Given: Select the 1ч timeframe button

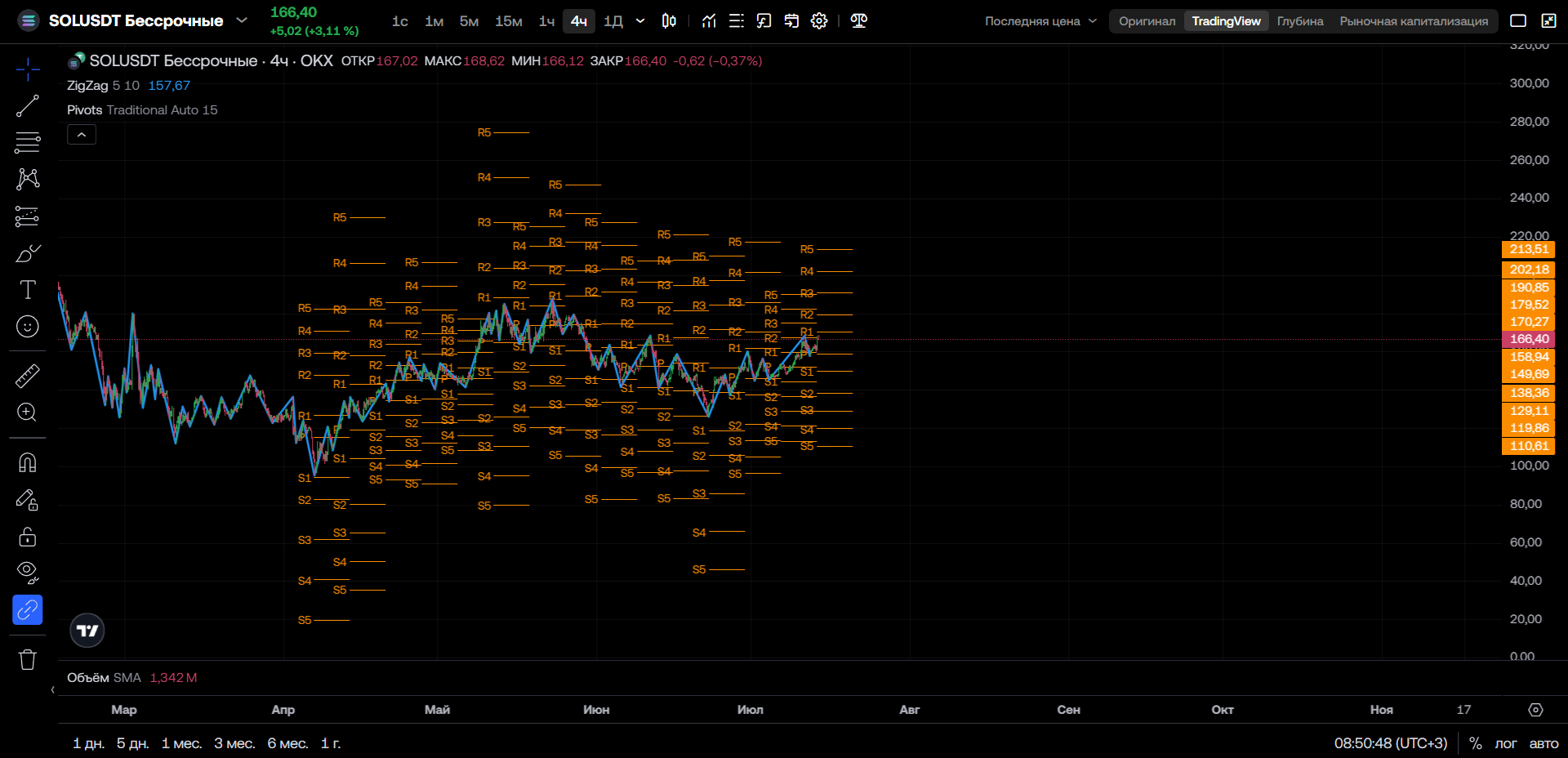Looking at the screenshot, I should click(546, 21).
